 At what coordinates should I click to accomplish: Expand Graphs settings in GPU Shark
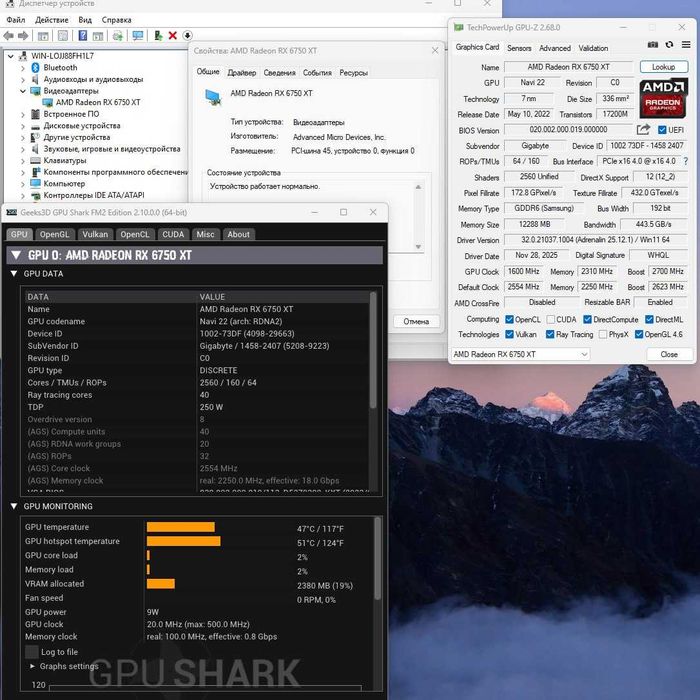point(32,666)
